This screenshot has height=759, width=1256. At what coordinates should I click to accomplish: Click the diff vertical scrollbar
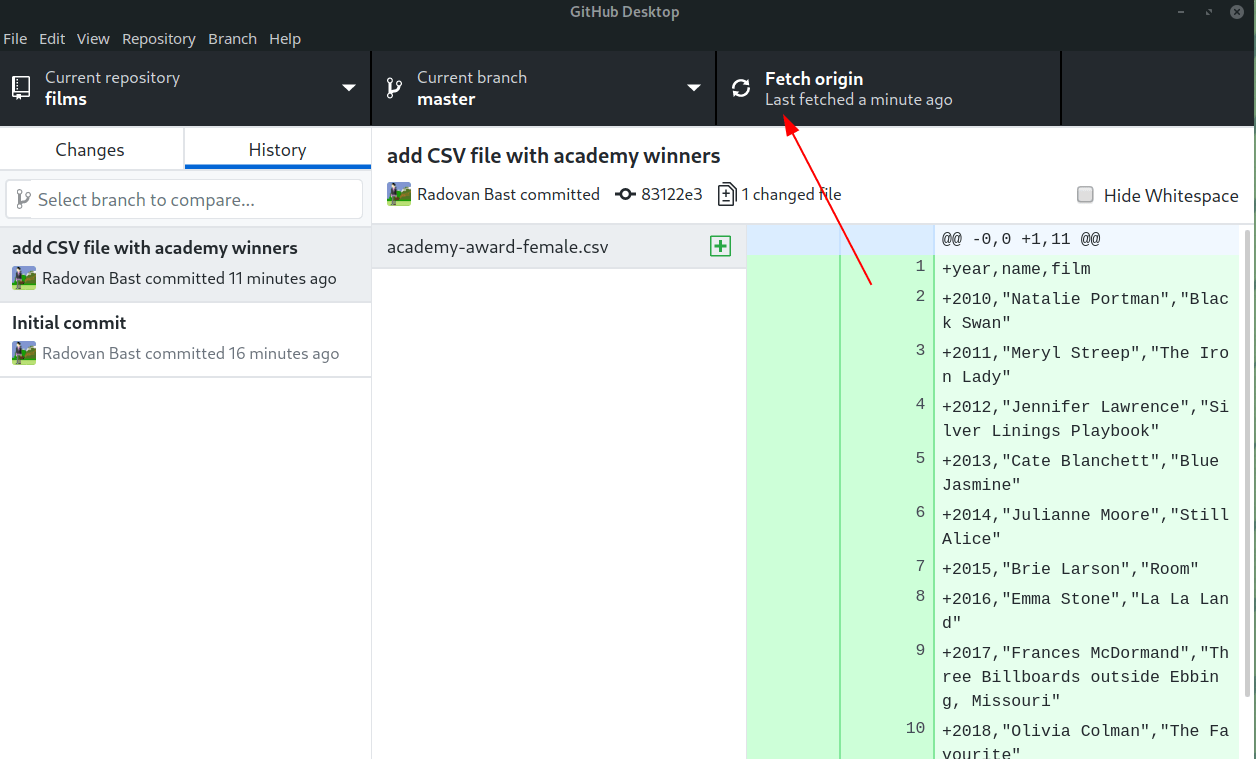coord(1247,463)
